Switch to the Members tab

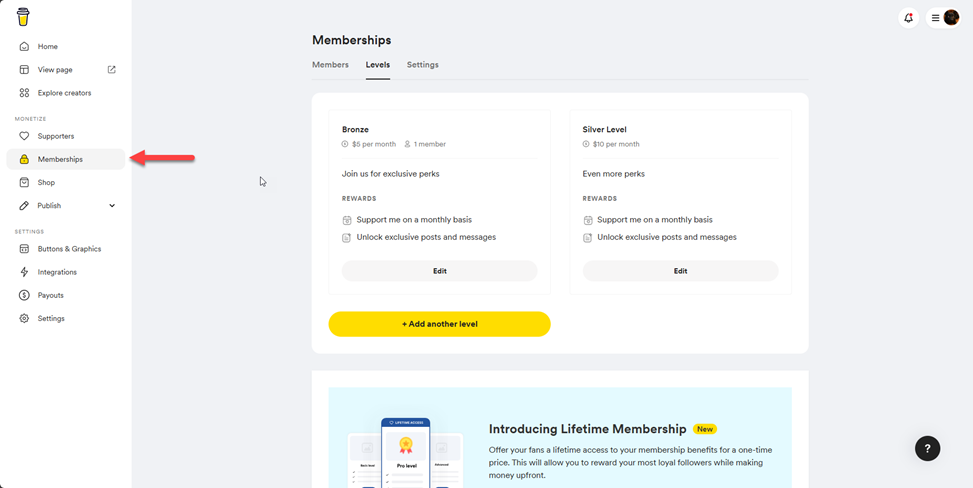pos(330,65)
